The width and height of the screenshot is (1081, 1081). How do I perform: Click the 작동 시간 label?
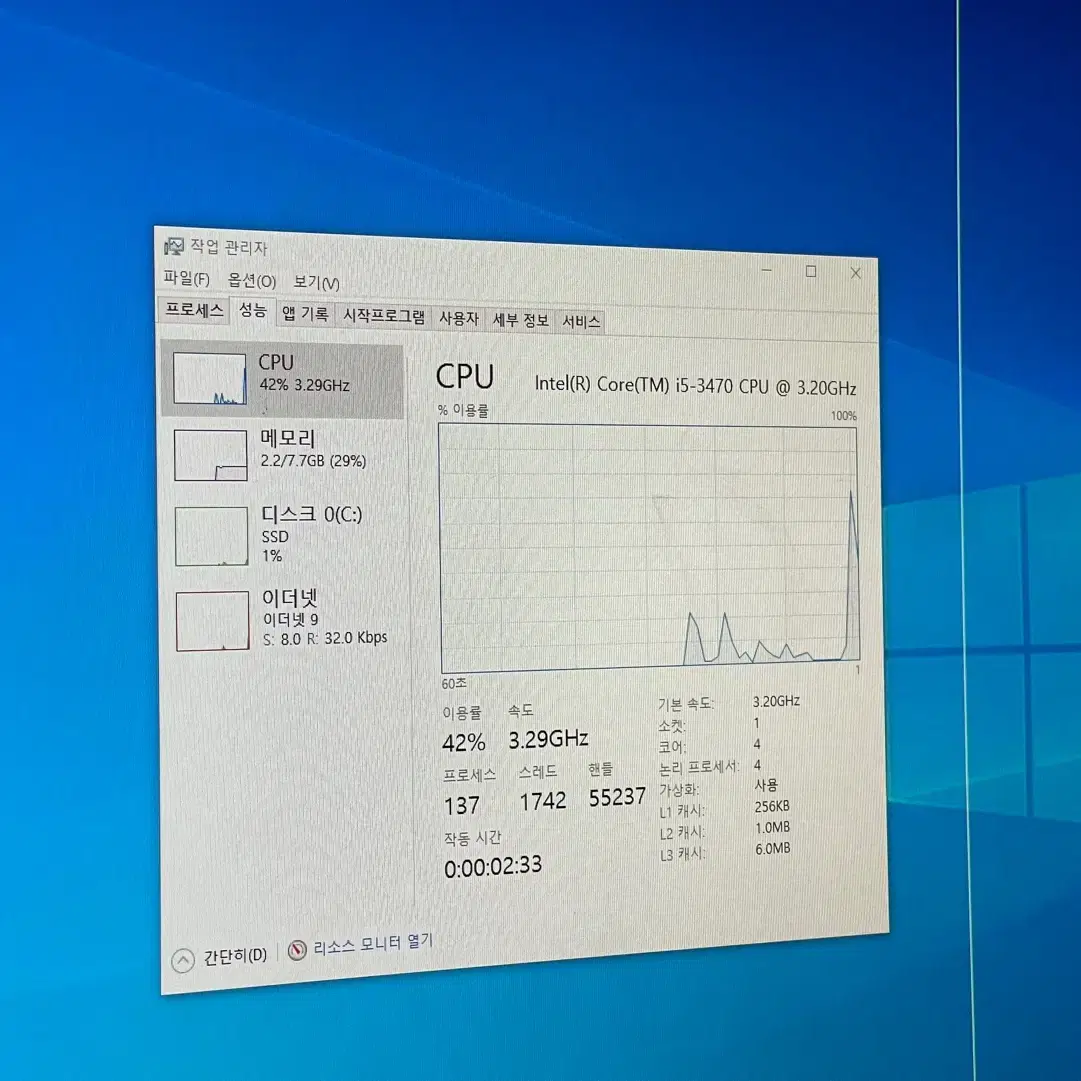[x=472, y=838]
